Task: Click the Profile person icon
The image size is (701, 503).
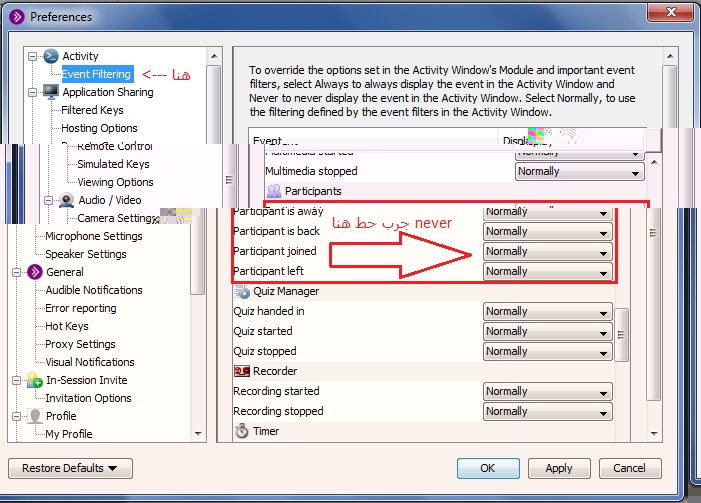Action: coord(34,416)
